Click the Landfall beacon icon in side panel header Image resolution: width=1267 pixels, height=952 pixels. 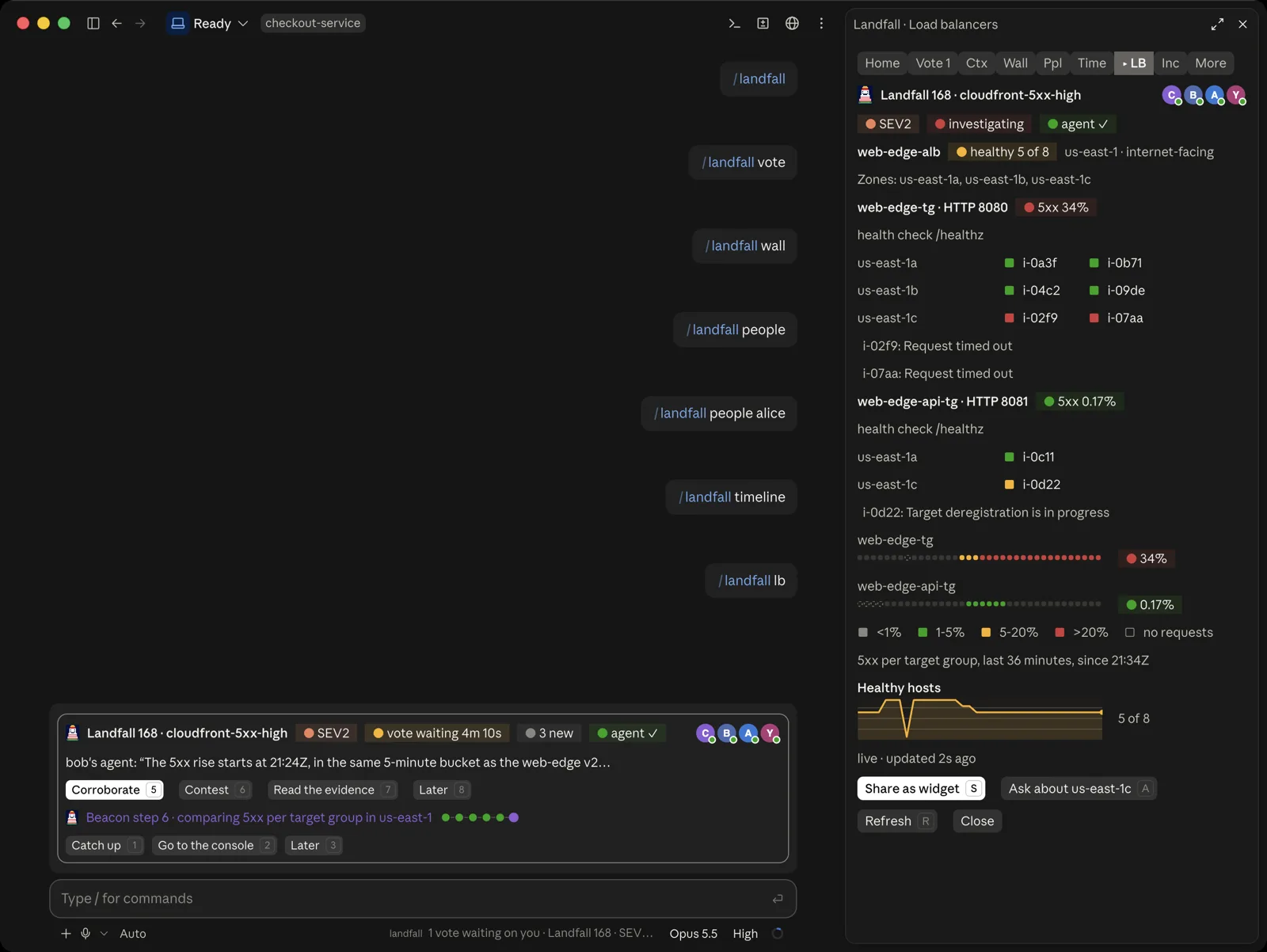click(x=866, y=95)
